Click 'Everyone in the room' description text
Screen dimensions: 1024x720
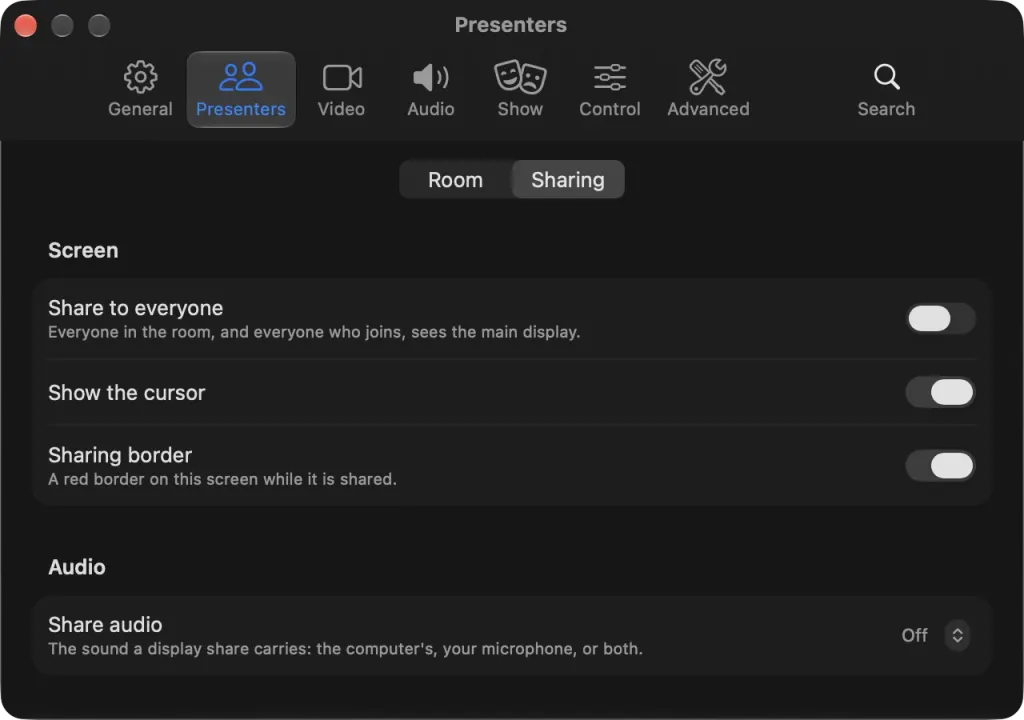pos(314,333)
